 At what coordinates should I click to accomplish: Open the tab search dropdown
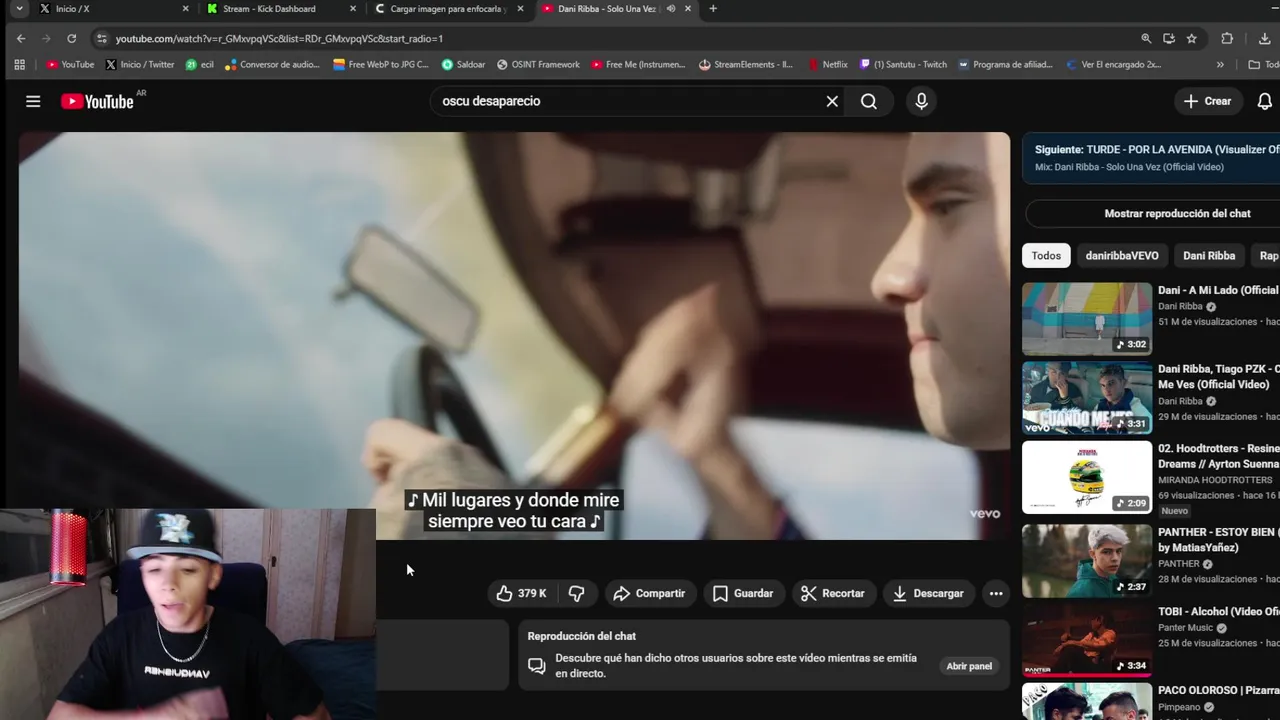coord(19,9)
